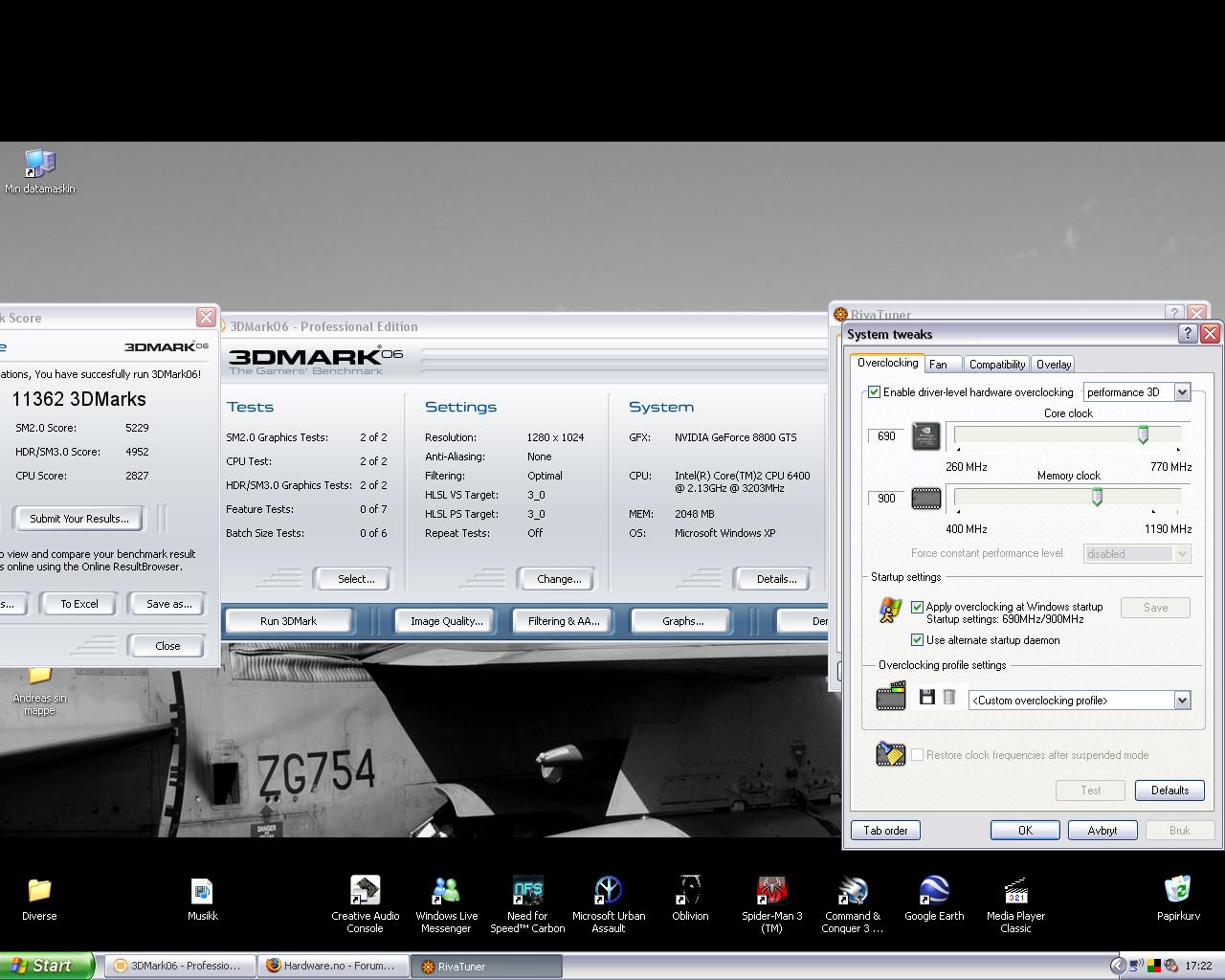Click the memory clock chip icon
Image resolution: width=1225 pixels, height=980 pixels.
point(925,499)
